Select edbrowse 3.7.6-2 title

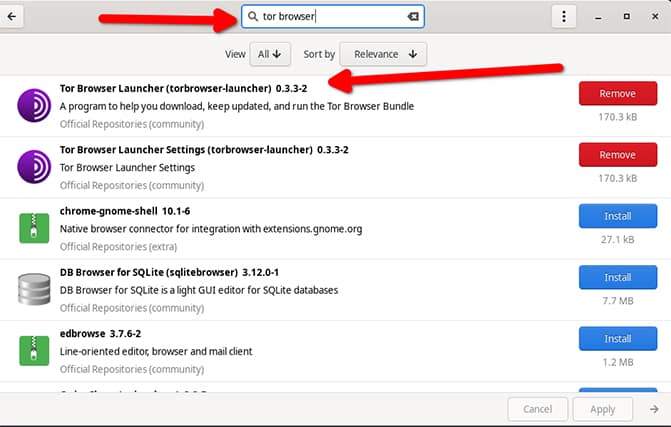pyautogui.click(x=101, y=333)
